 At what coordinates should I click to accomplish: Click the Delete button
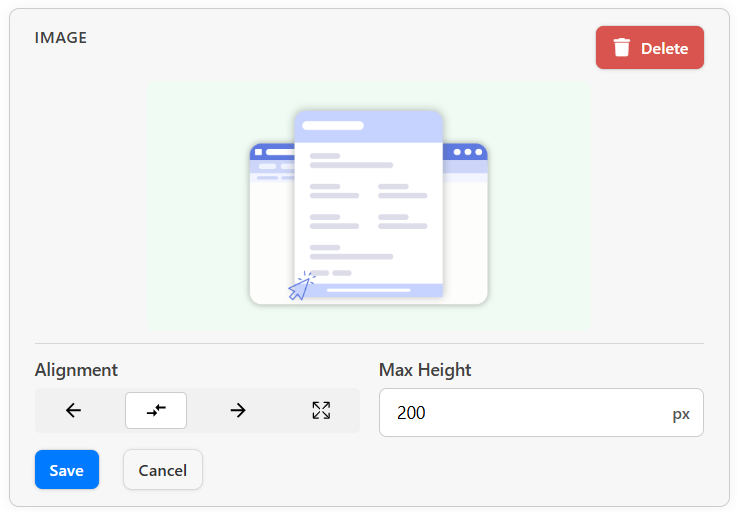tap(650, 47)
